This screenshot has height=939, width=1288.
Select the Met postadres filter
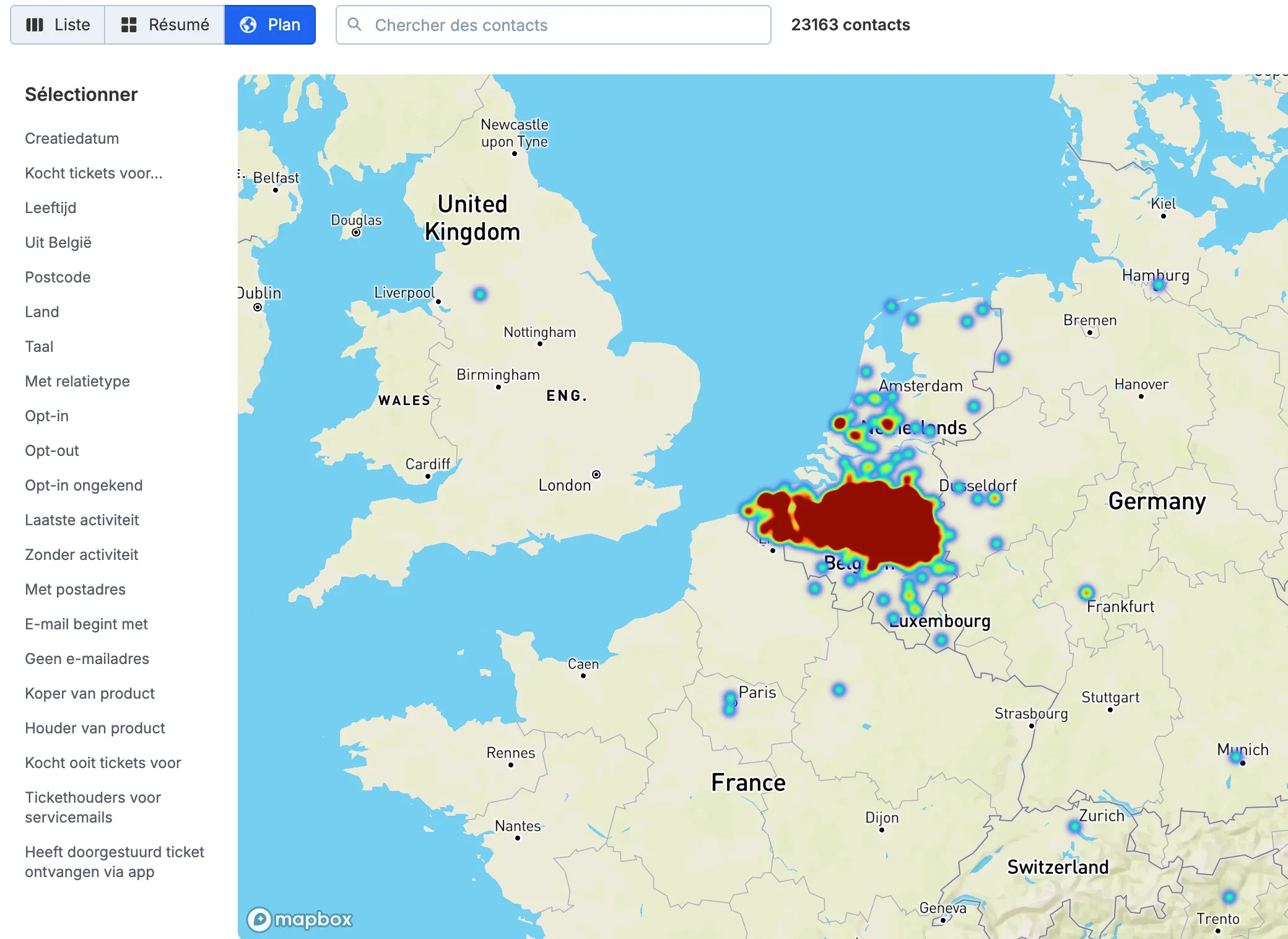tap(75, 590)
